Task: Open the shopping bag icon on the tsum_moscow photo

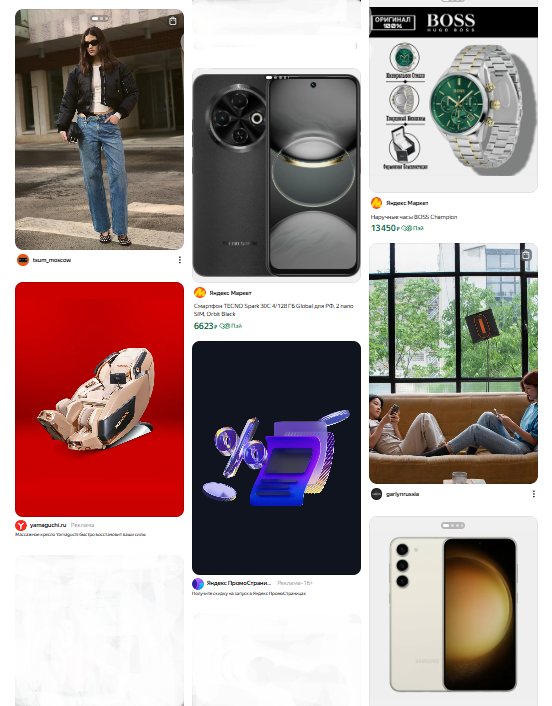Action: click(172, 21)
